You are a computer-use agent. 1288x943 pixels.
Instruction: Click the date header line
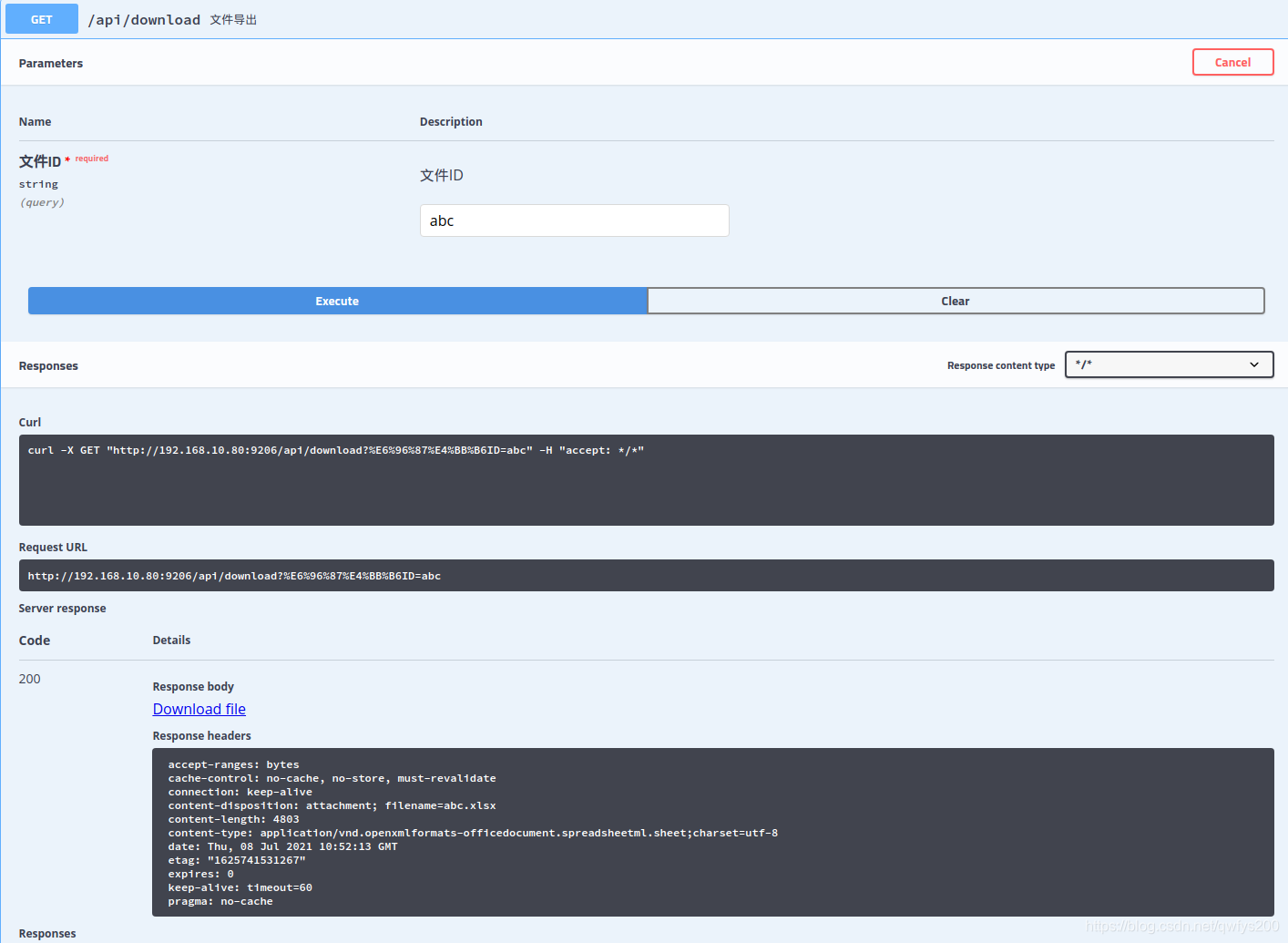(282, 846)
